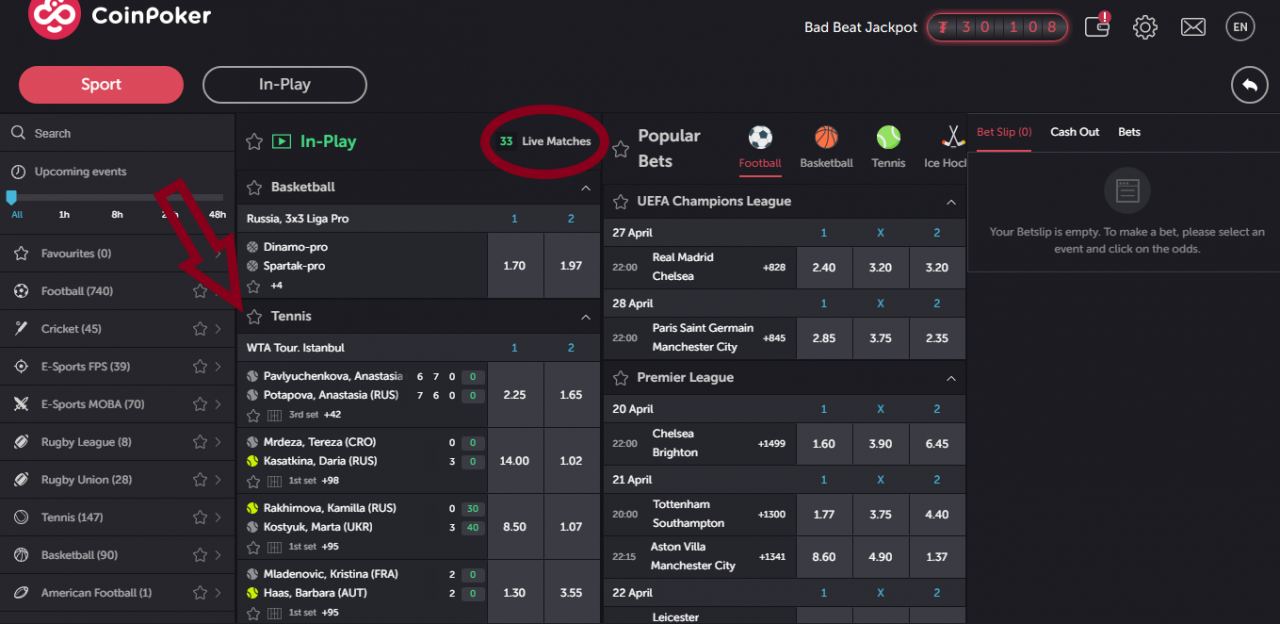Screen dimensions: 1280x624
Task: Open settings gear icon
Action: pyautogui.click(x=1145, y=27)
